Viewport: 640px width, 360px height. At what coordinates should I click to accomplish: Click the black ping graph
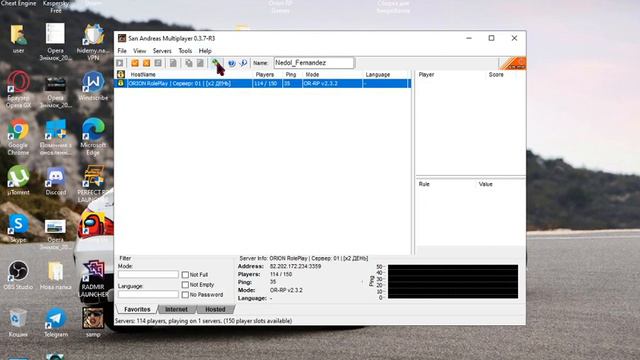click(453, 282)
